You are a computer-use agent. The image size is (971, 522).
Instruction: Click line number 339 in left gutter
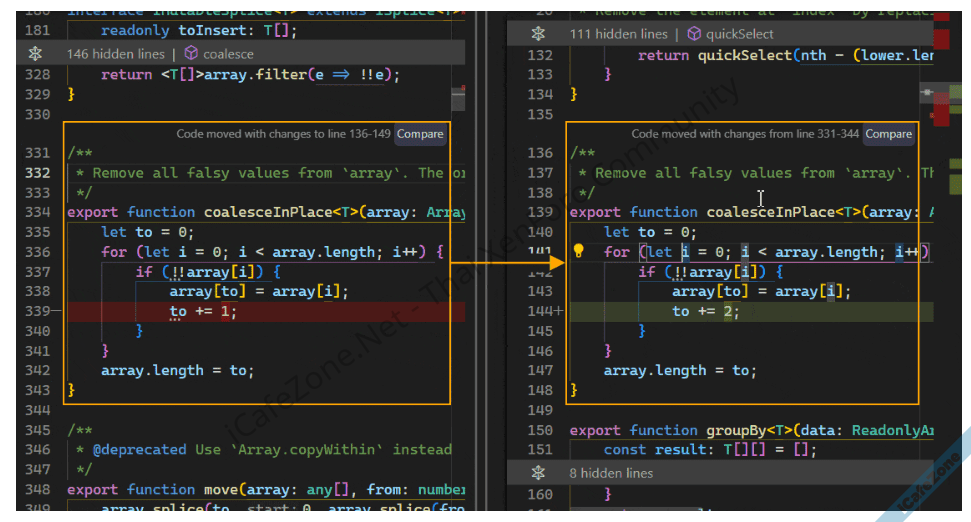pyautogui.click(x=36, y=312)
